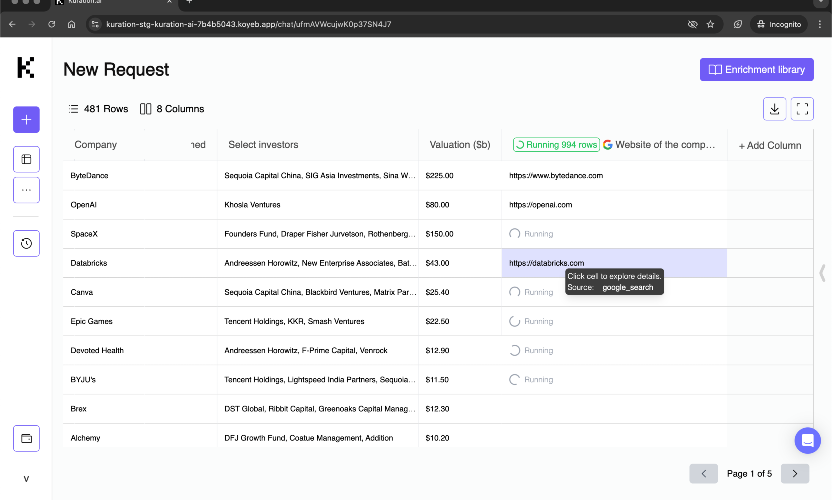The image size is (832, 500).
Task: Click the Devoted Health company cell
Action: (x=140, y=351)
